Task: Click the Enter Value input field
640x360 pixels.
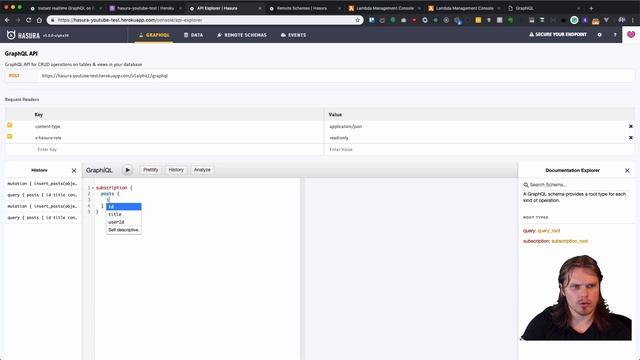Action: coord(478,149)
